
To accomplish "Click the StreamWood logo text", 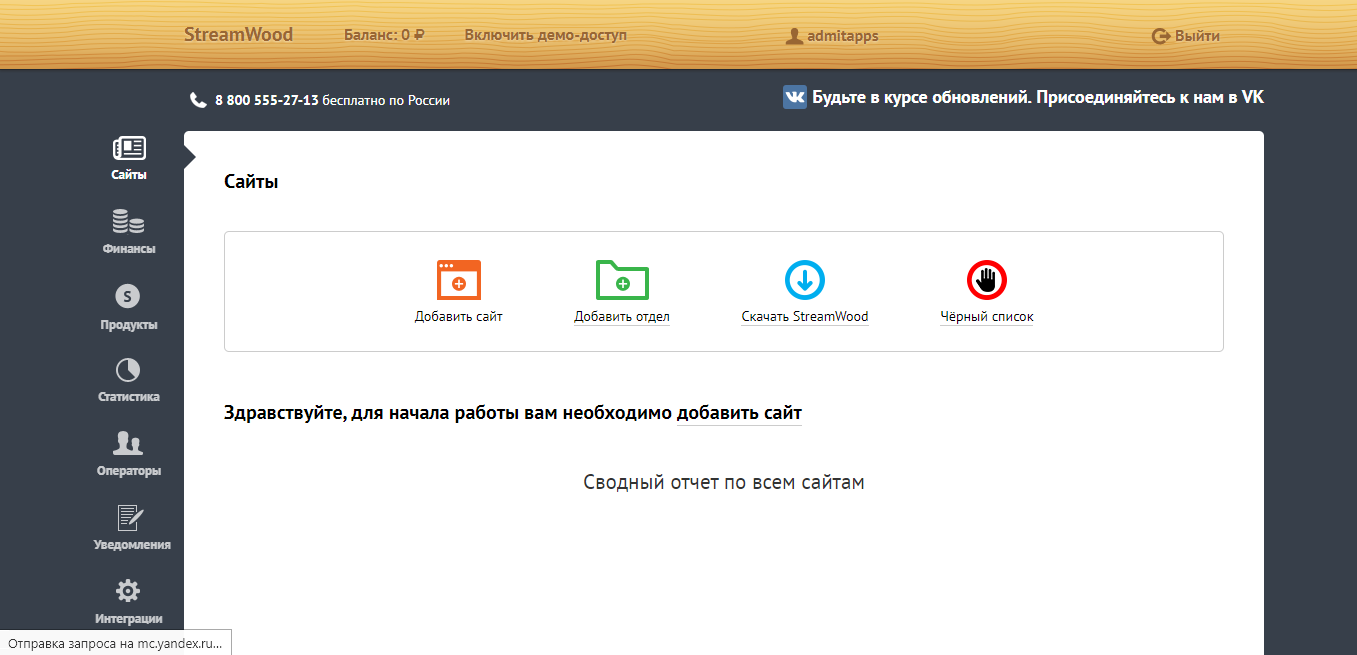I will coord(238,35).
